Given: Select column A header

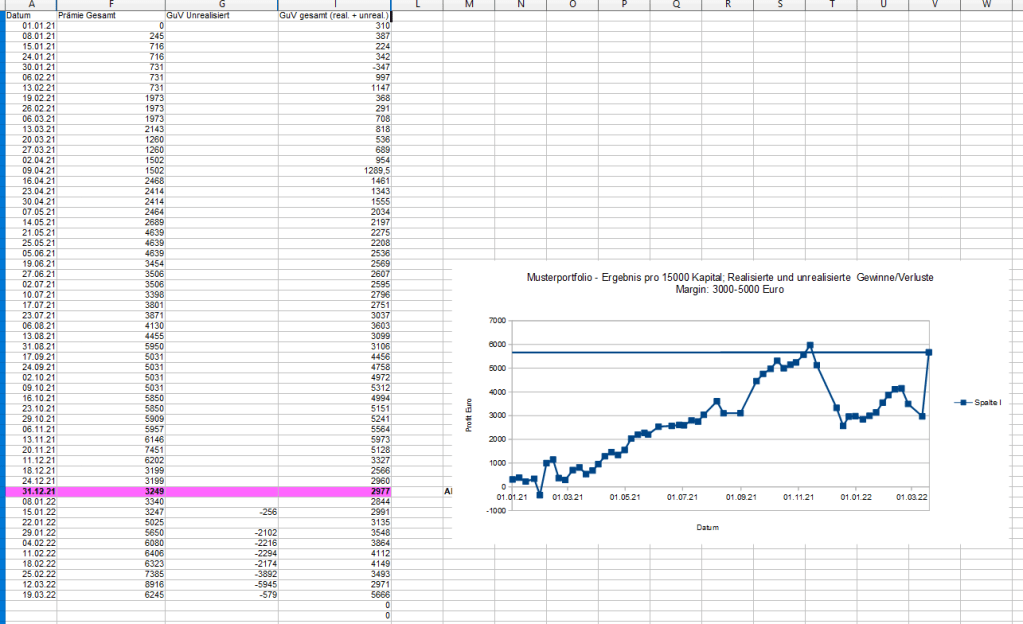Looking at the screenshot, I should [27, 5].
